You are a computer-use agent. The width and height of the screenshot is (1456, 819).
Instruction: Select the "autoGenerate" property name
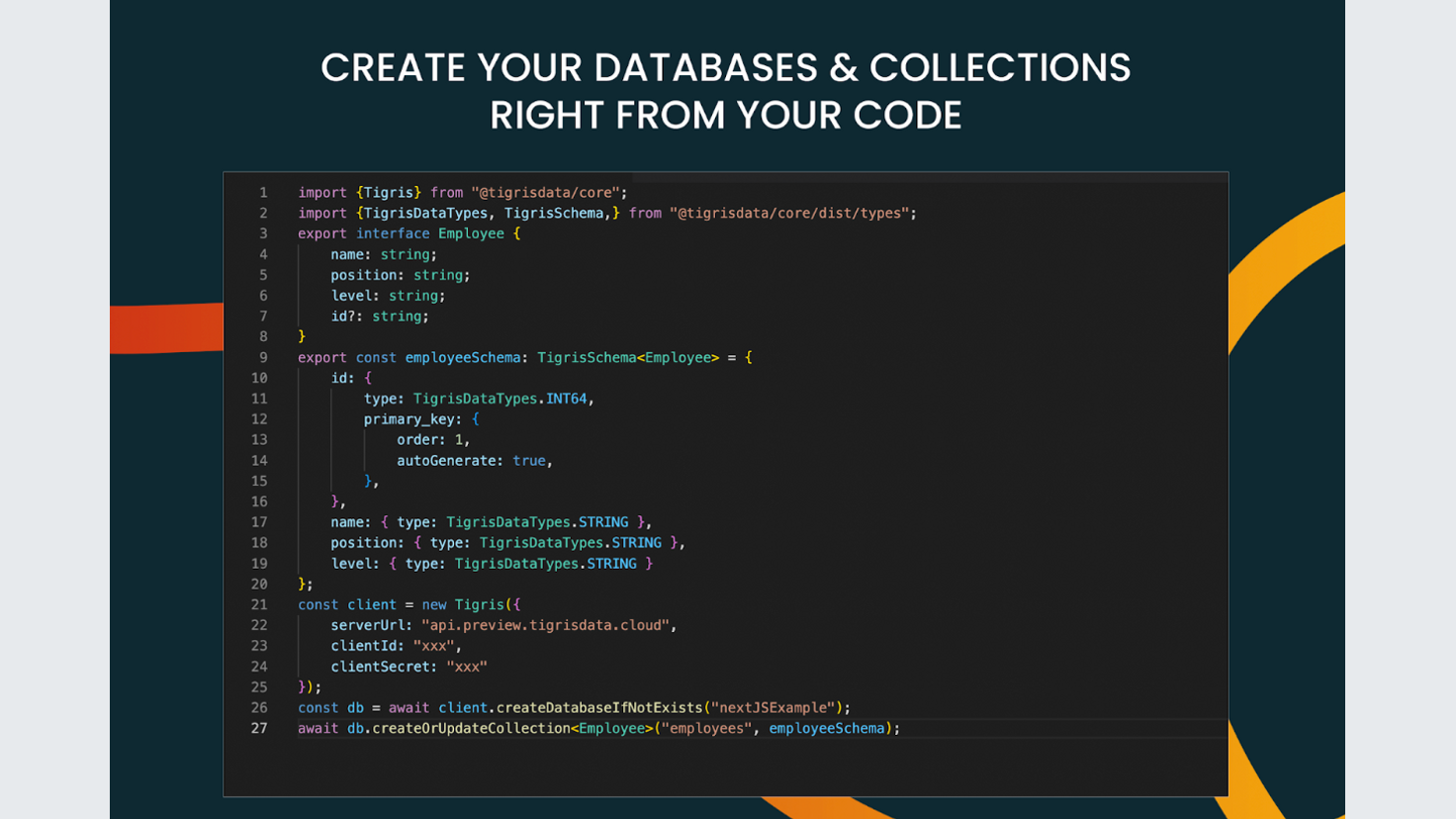[446, 460]
